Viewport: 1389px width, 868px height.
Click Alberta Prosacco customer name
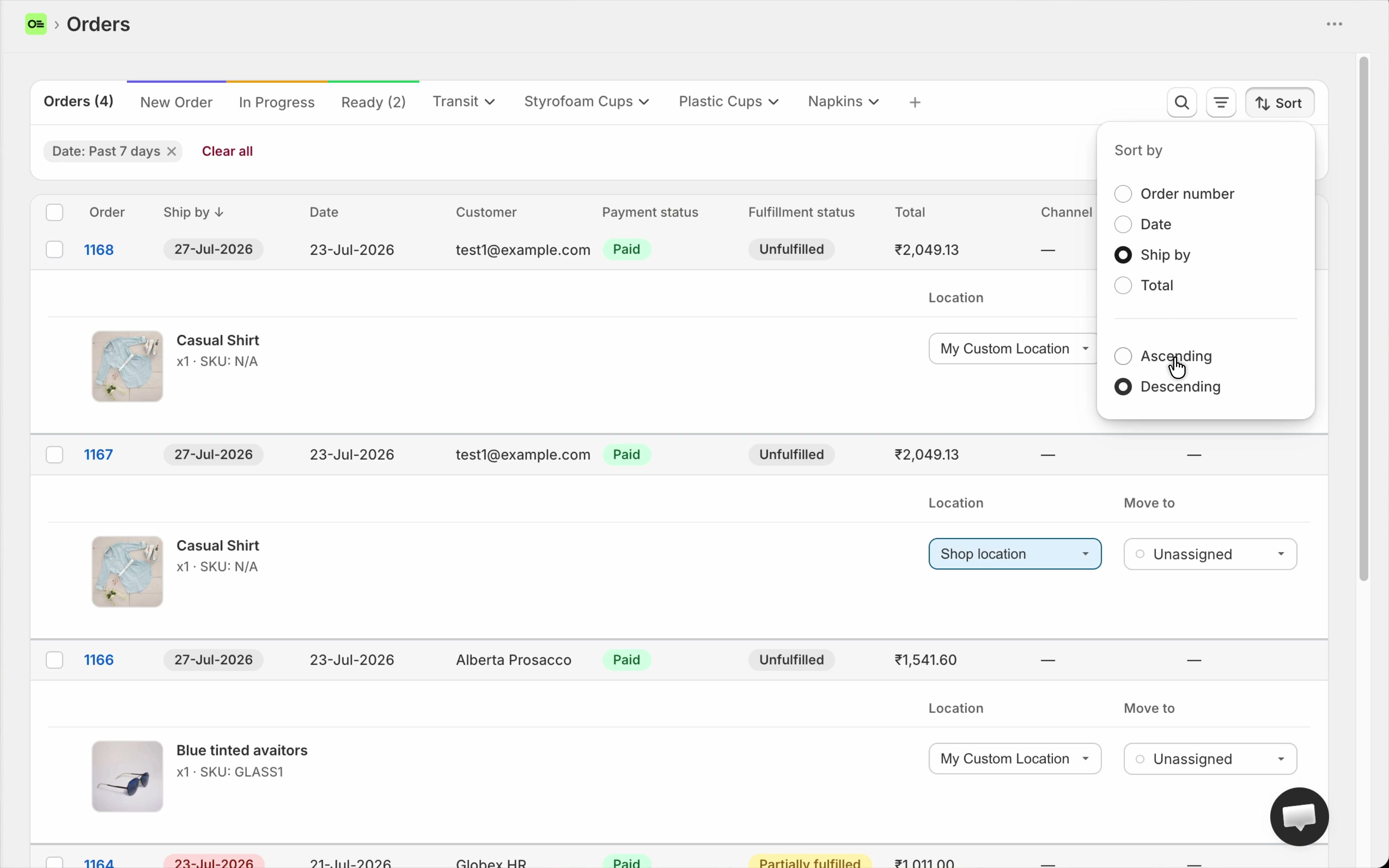click(x=514, y=659)
